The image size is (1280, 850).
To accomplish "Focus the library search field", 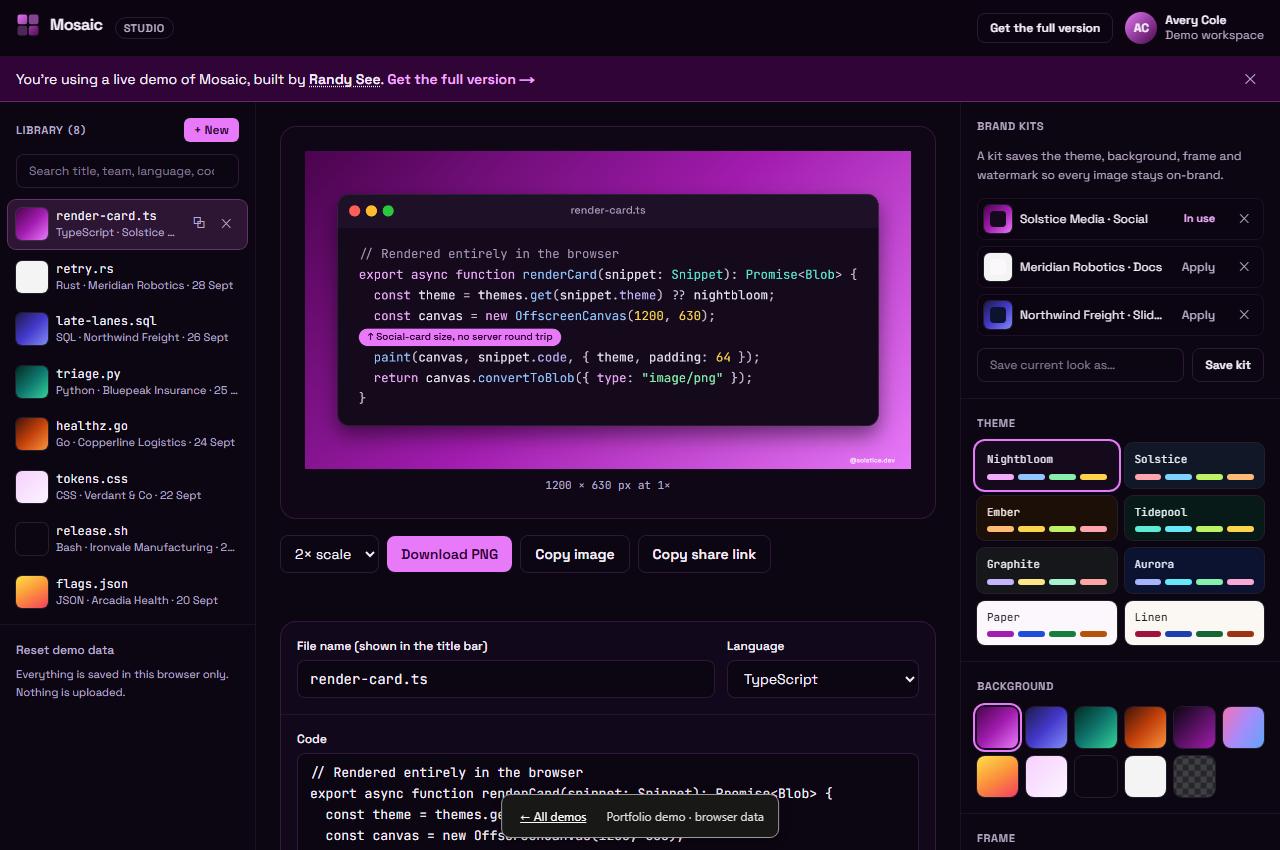I will [127, 171].
